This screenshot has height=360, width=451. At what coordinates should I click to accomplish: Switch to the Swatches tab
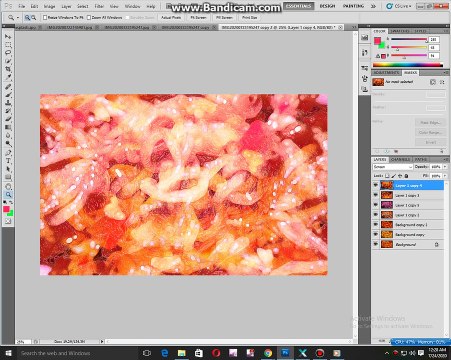pyautogui.click(x=400, y=31)
